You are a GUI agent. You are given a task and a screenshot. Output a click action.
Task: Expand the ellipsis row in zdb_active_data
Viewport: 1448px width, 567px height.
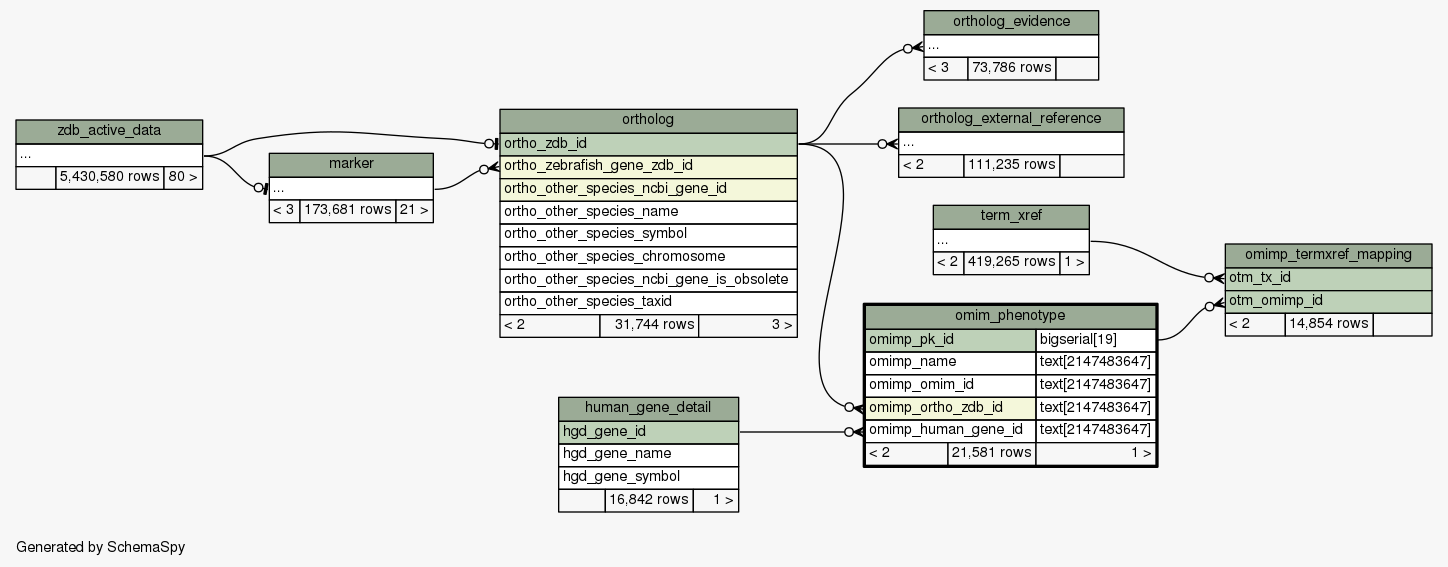click(109, 155)
